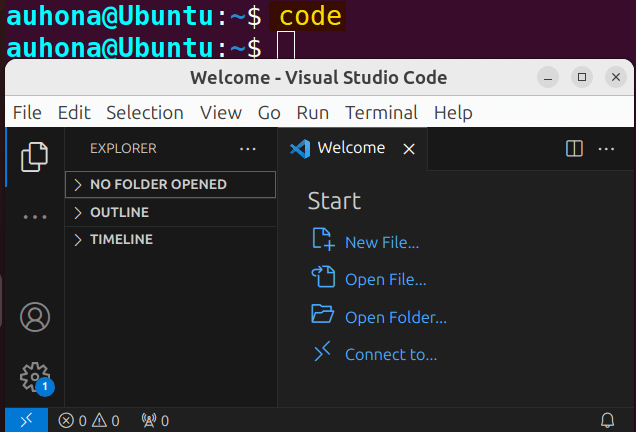
Task: Select the Welcome editor tab
Action: point(352,149)
